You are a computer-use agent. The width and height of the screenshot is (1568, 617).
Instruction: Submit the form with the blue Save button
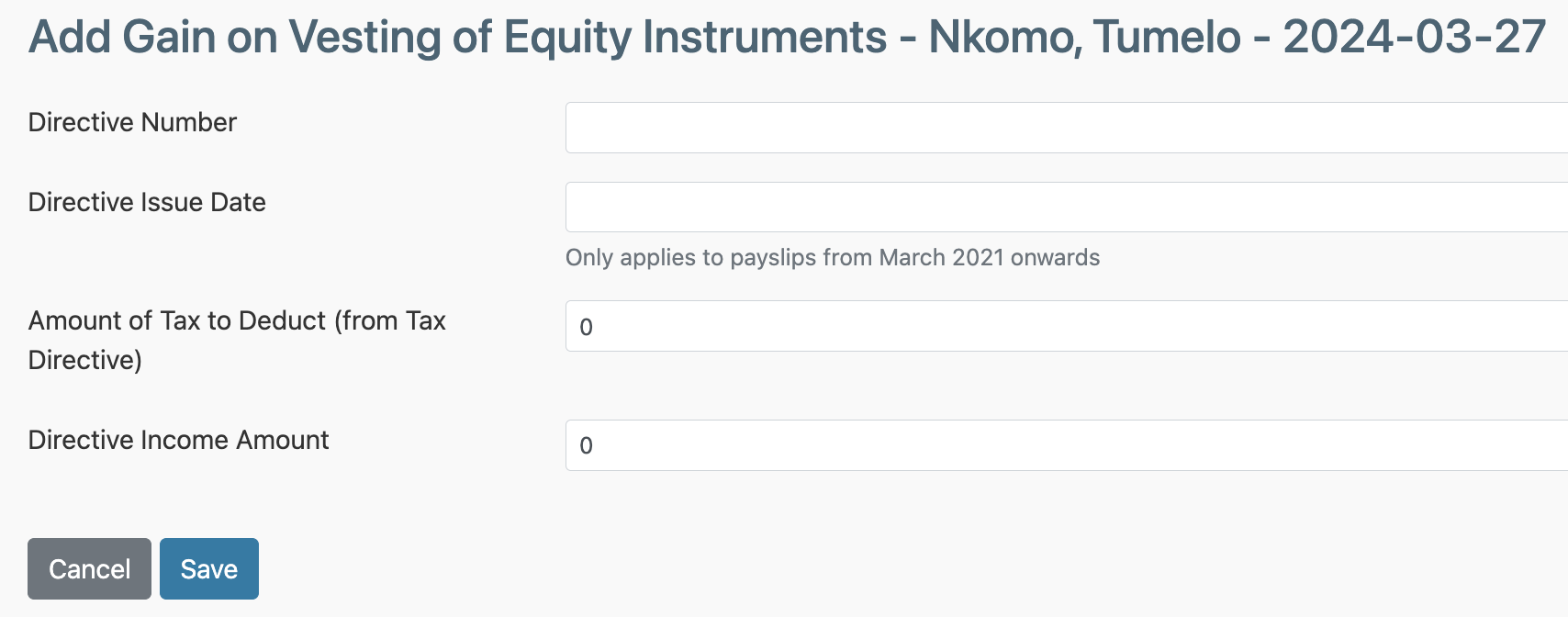(x=208, y=569)
